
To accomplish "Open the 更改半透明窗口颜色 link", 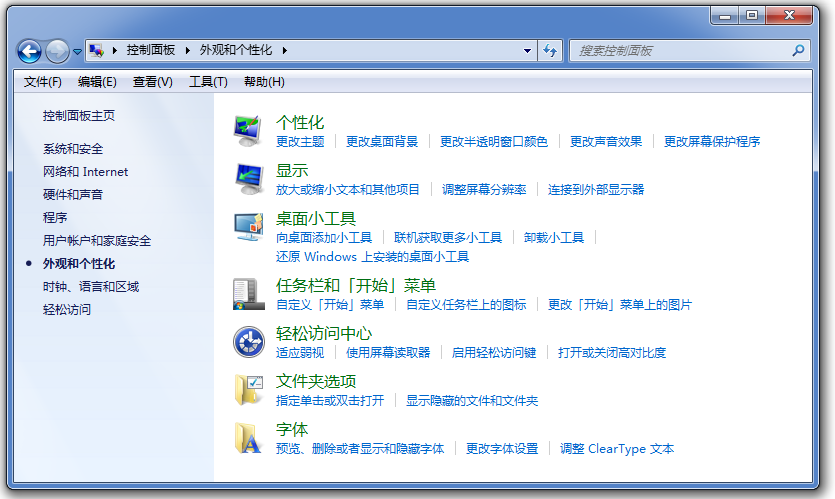I will 494,142.
